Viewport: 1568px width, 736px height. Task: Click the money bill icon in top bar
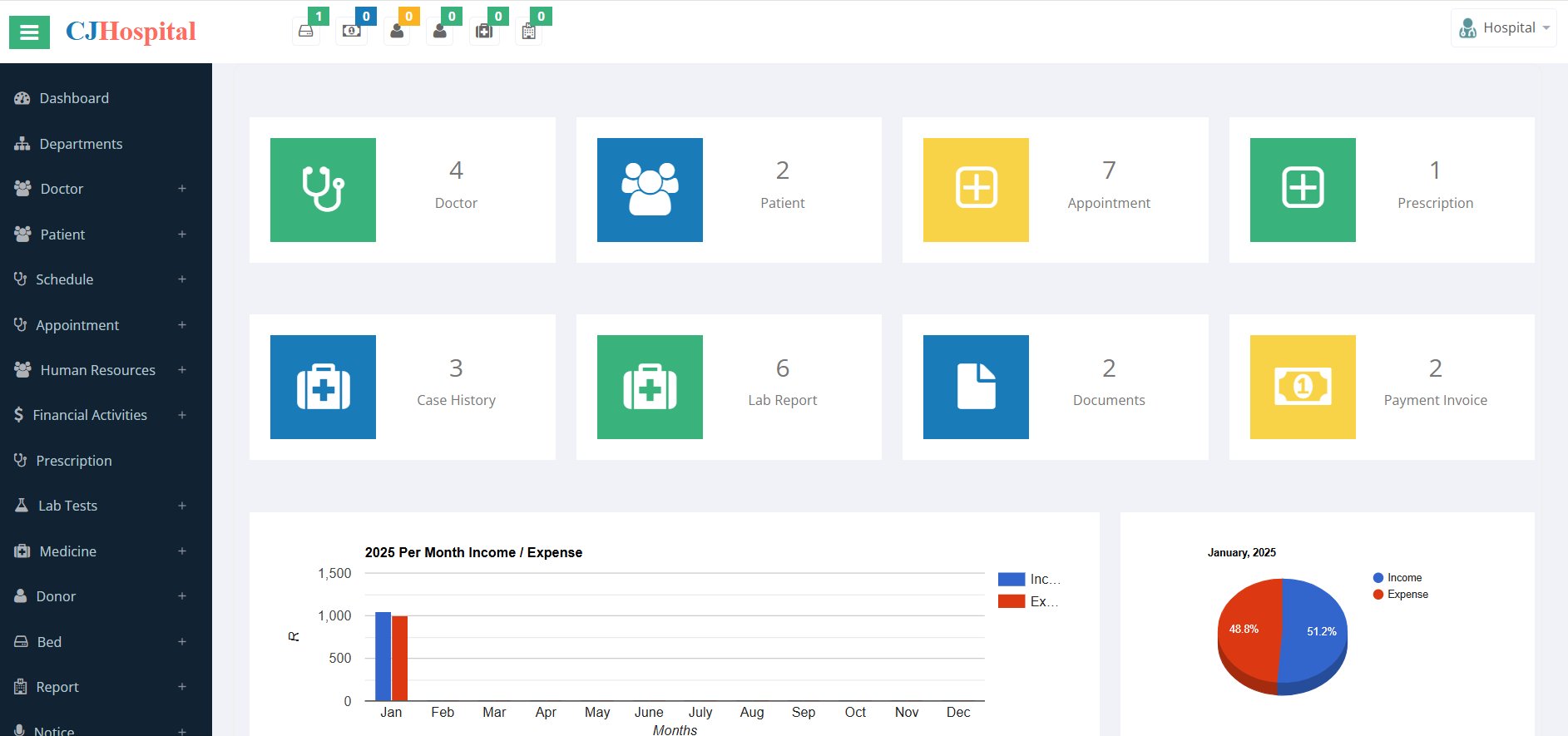[x=352, y=32]
